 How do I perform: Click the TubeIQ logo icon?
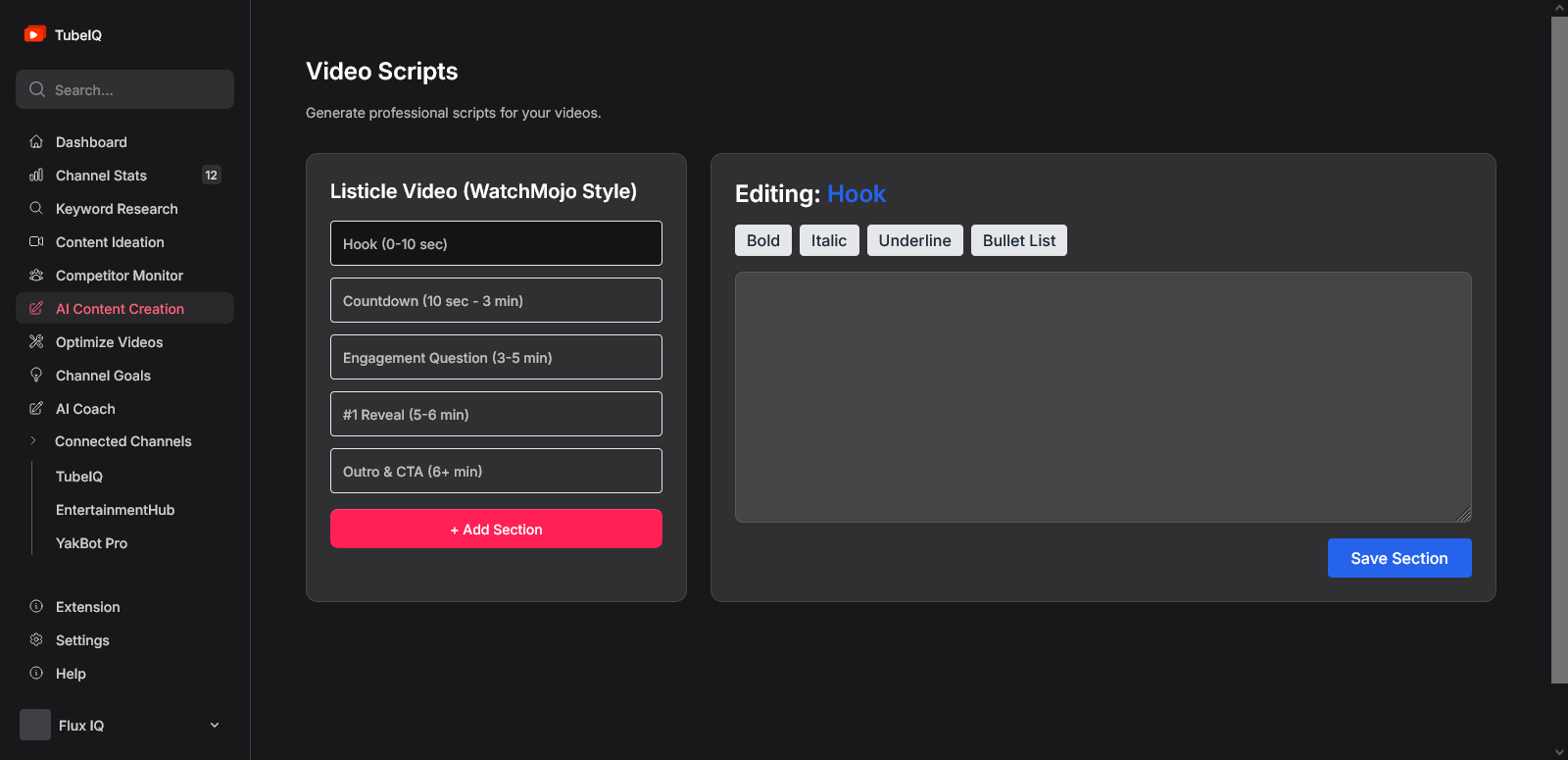(35, 34)
